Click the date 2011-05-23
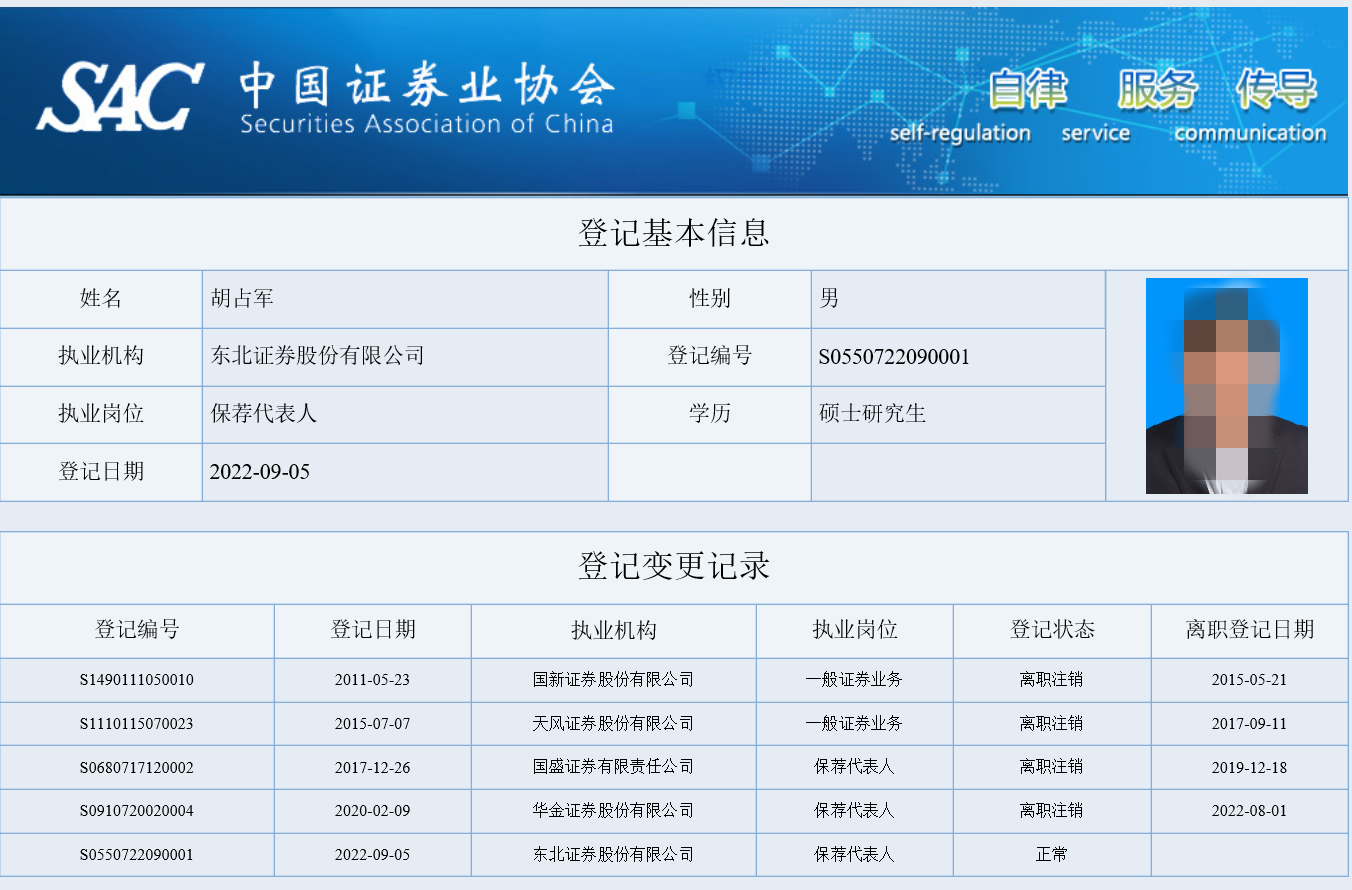The image size is (1352, 890). (373, 680)
